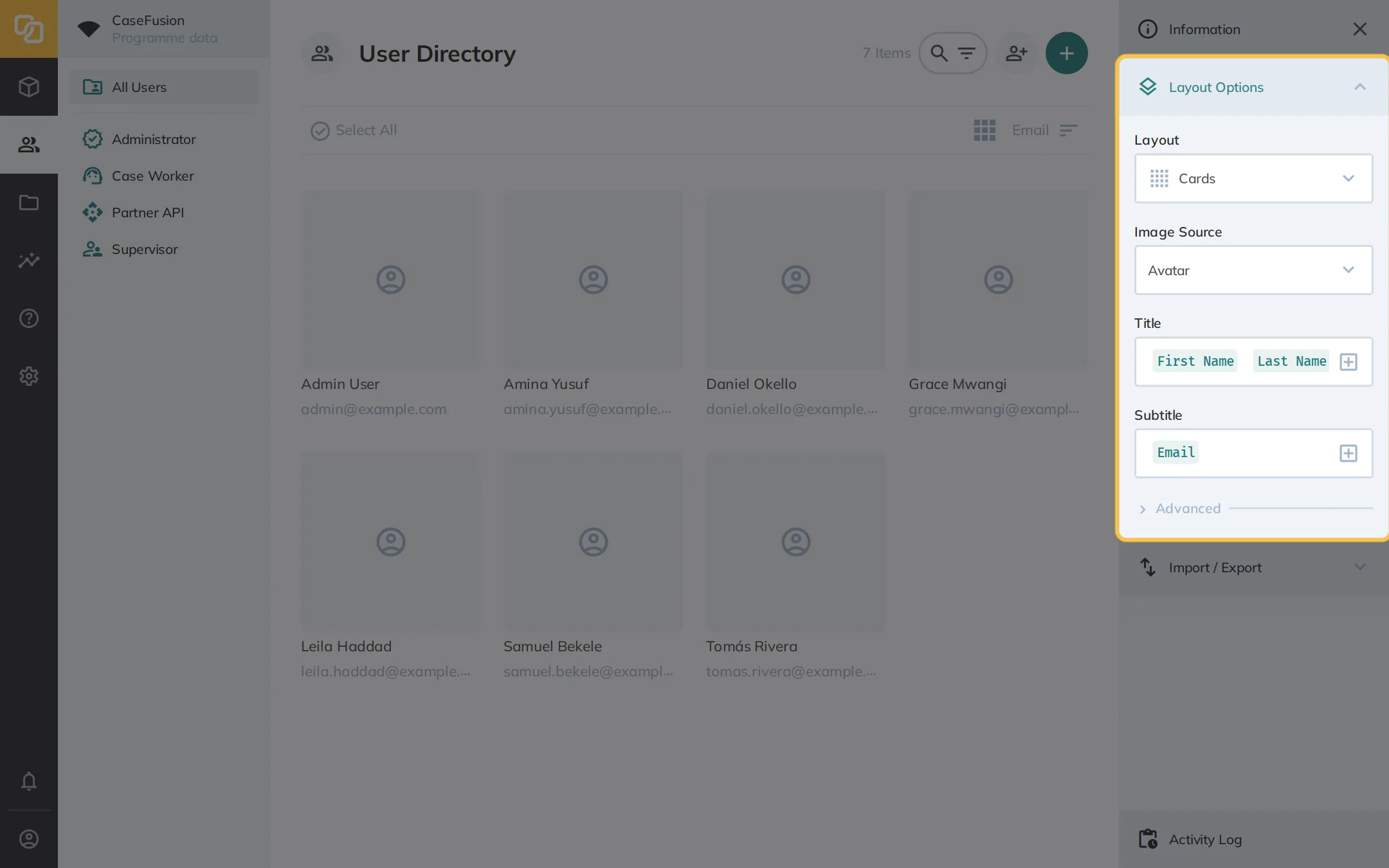Open the analytics chart icon in the sidebar

click(x=29, y=260)
